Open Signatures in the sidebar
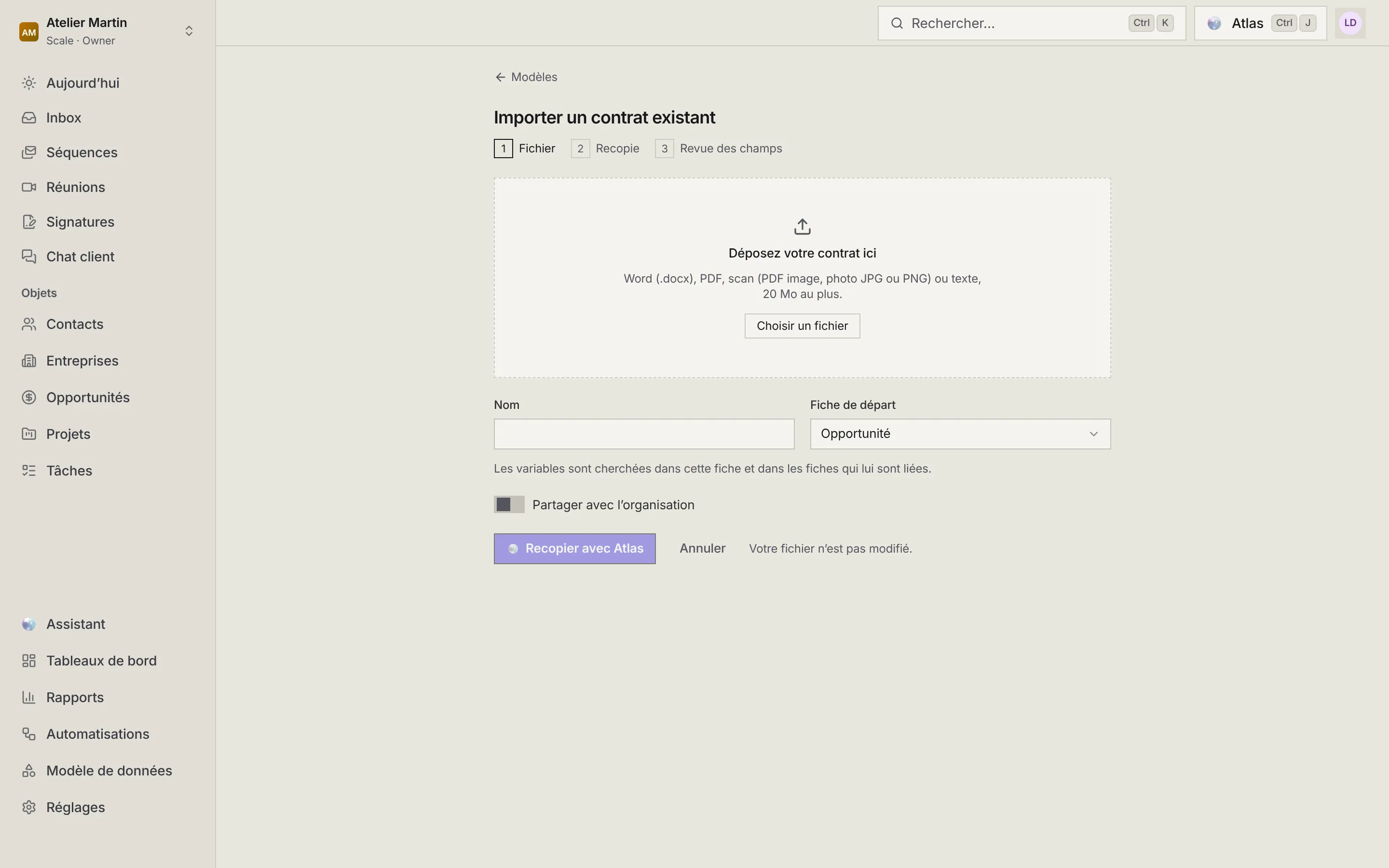Image resolution: width=1389 pixels, height=868 pixels. (108, 222)
